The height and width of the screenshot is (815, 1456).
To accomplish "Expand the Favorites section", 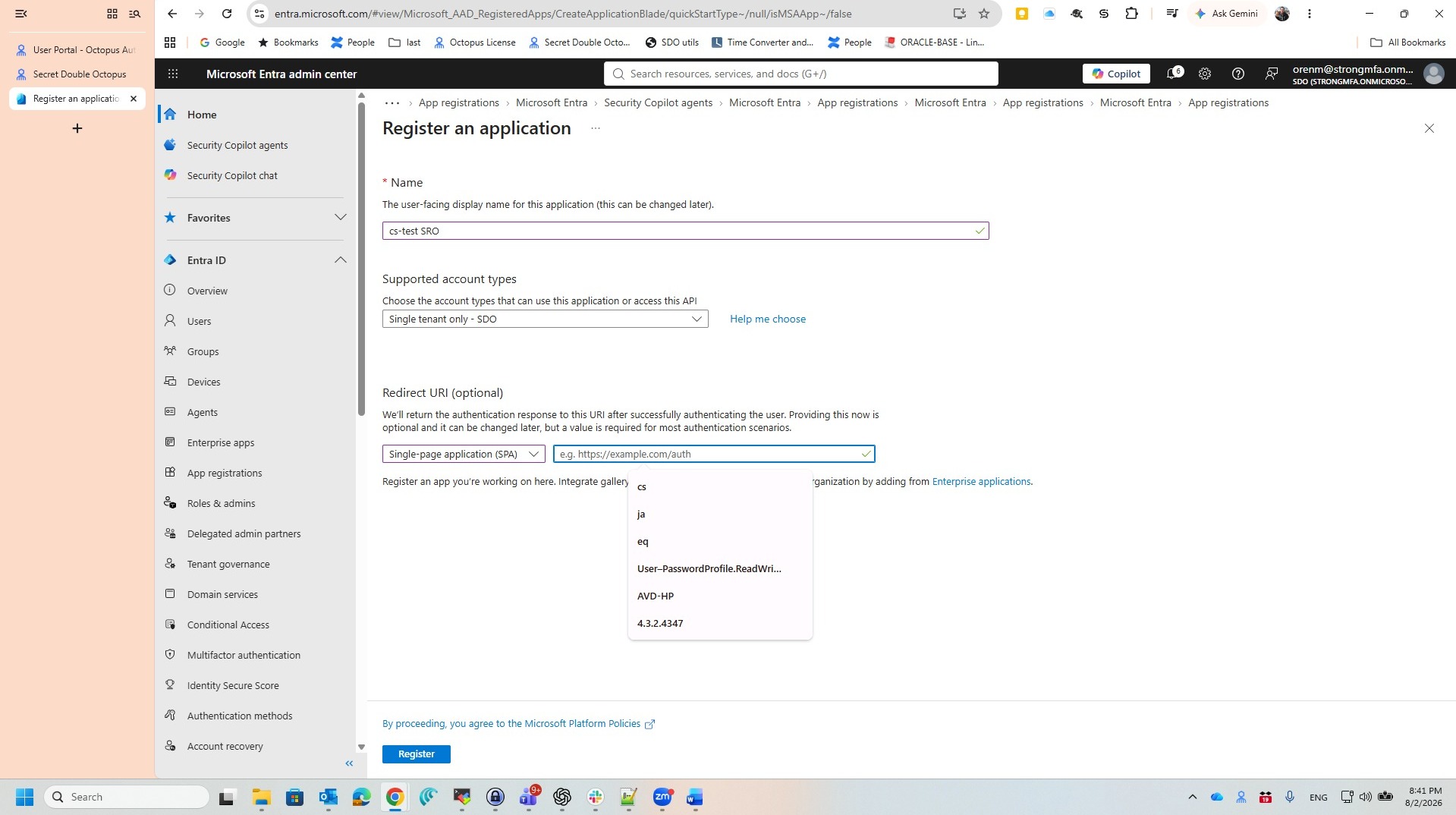I will click(x=340, y=218).
